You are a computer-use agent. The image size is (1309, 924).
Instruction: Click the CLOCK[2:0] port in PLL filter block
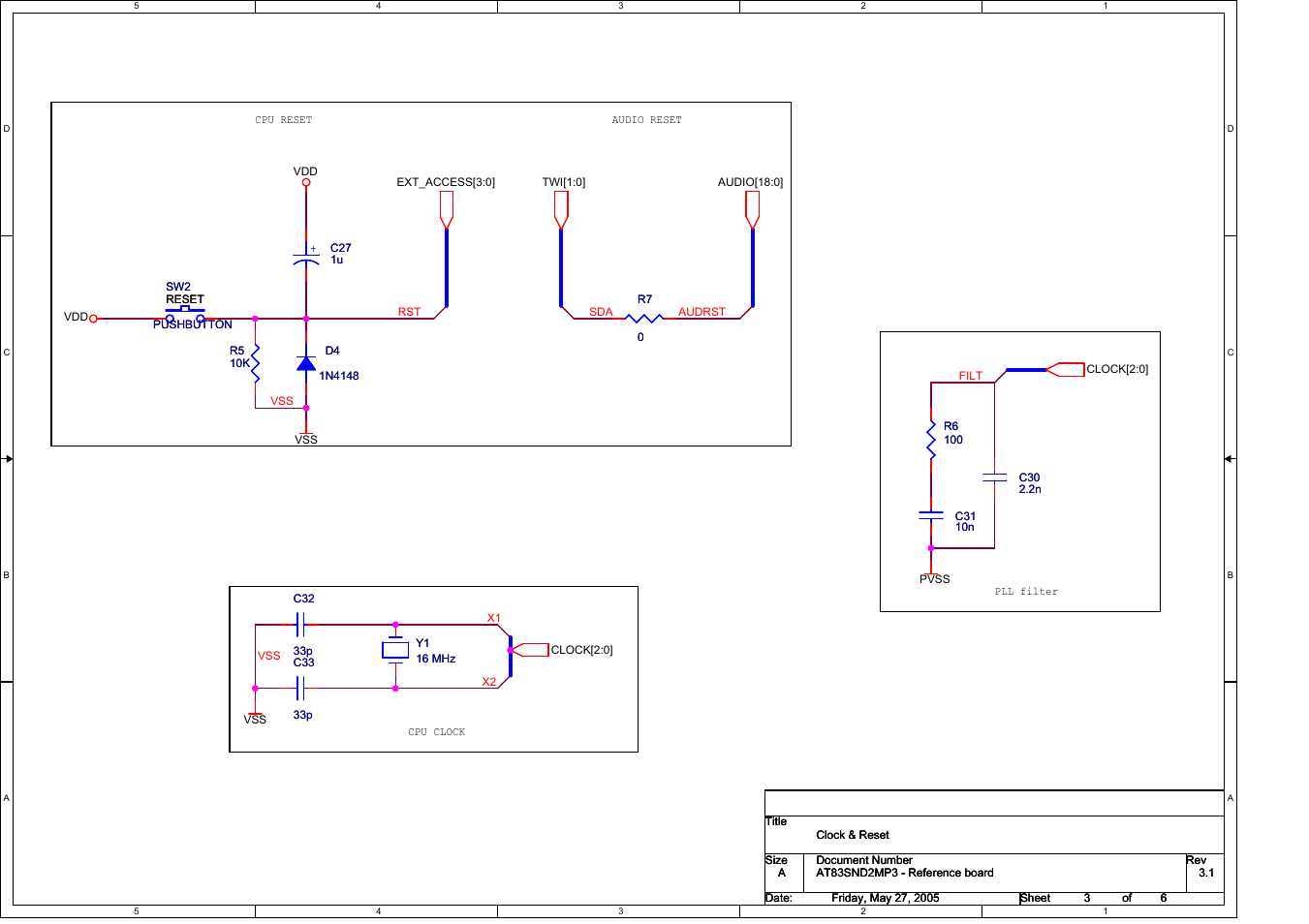pyautogui.click(x=1065, y=369)
